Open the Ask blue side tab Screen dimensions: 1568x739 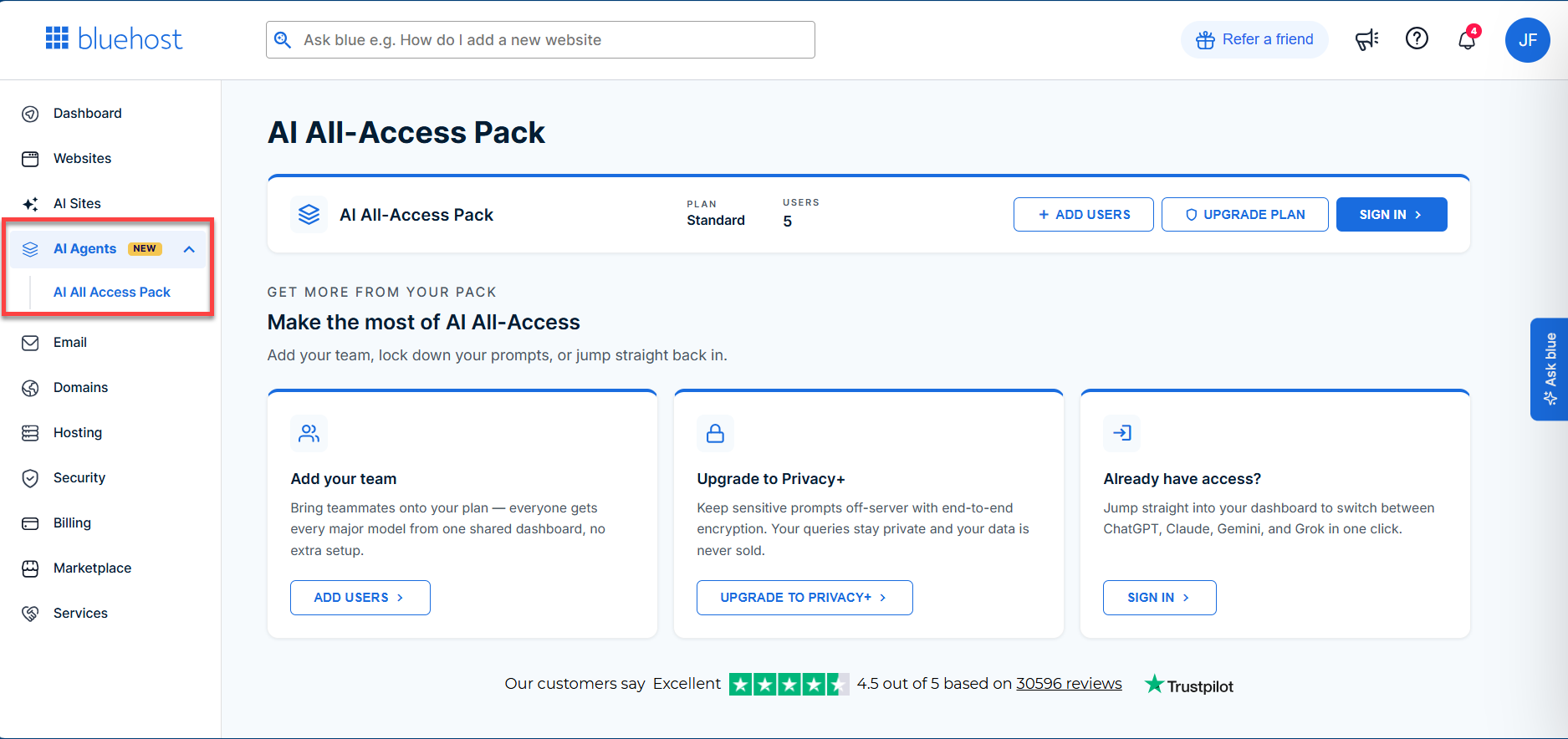(1549, 369)
